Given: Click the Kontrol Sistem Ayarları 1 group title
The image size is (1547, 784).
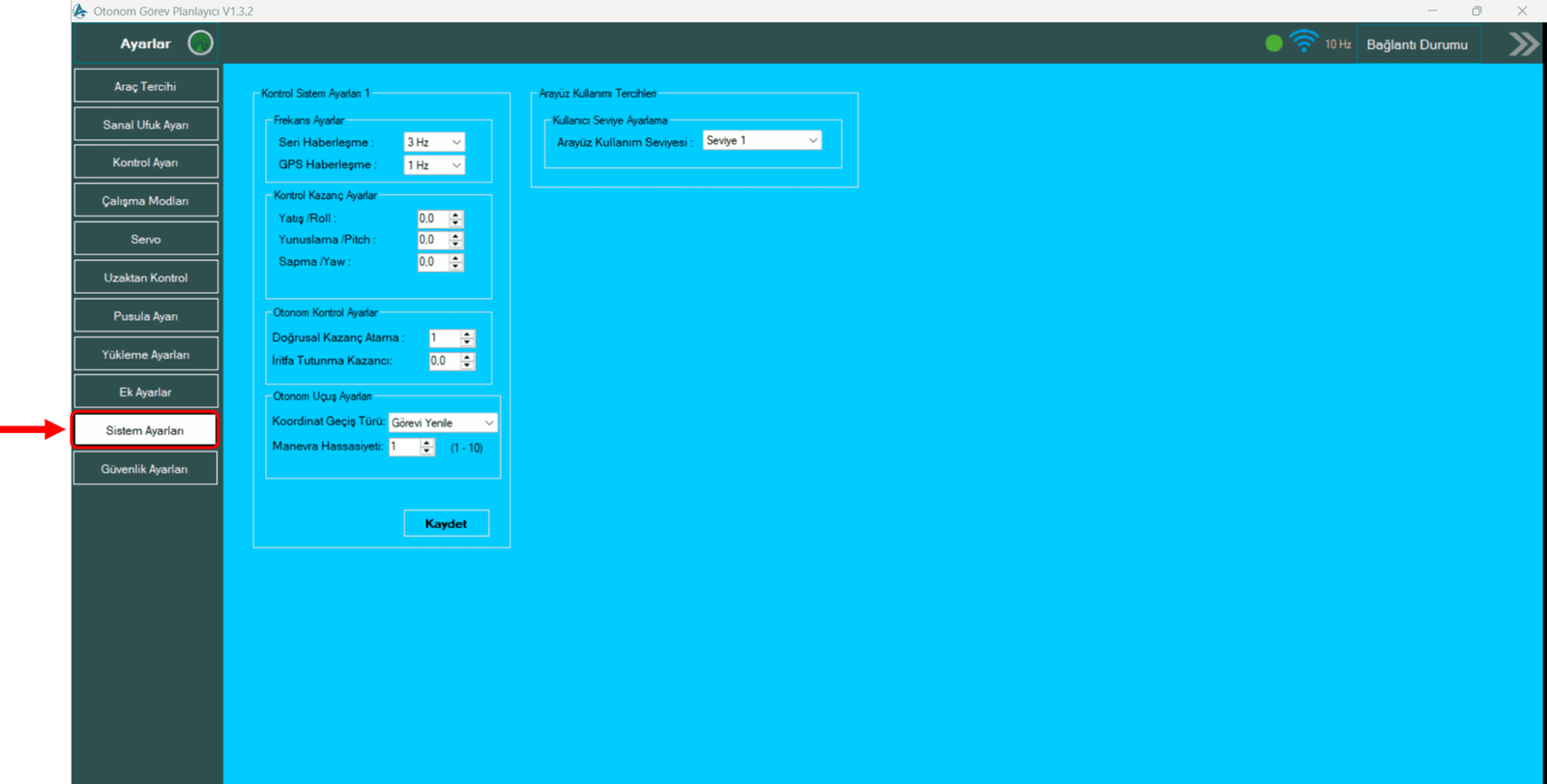Looking at the screenshot, I should [315, 94].
